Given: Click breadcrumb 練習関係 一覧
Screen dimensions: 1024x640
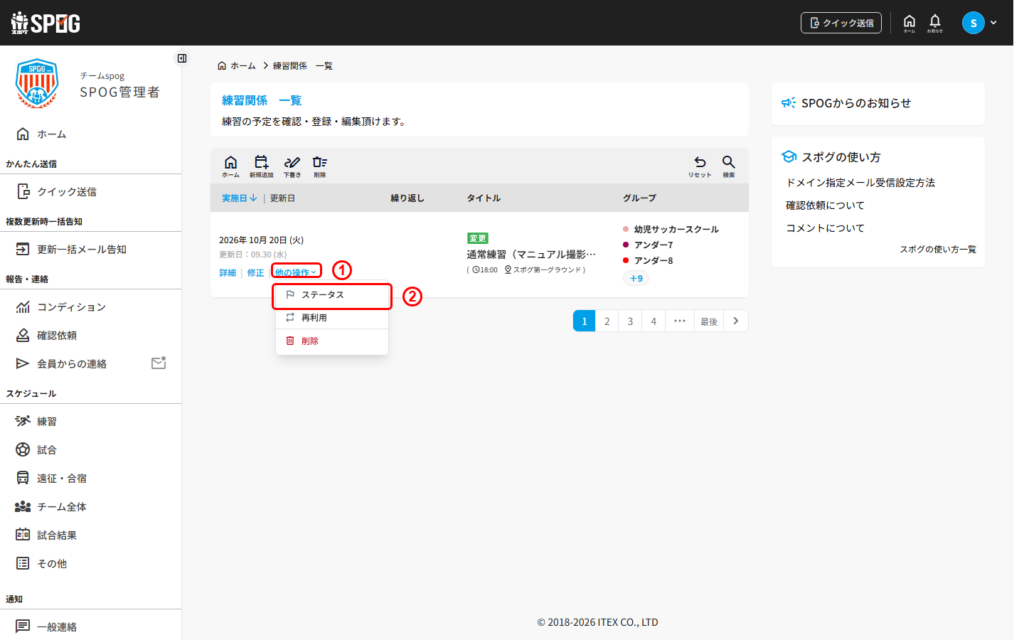Looking at the screenshot, I should pyautogui.click(x=302, y=65).
